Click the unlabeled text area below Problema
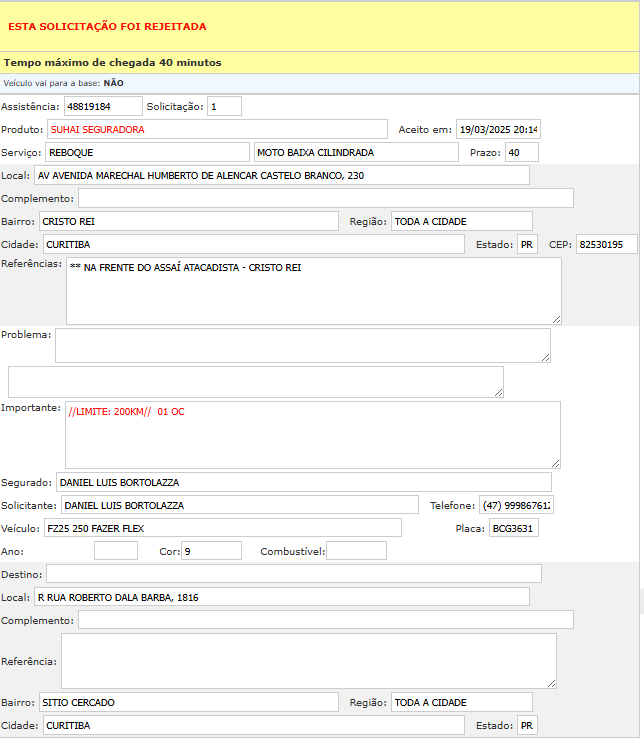 256,382
